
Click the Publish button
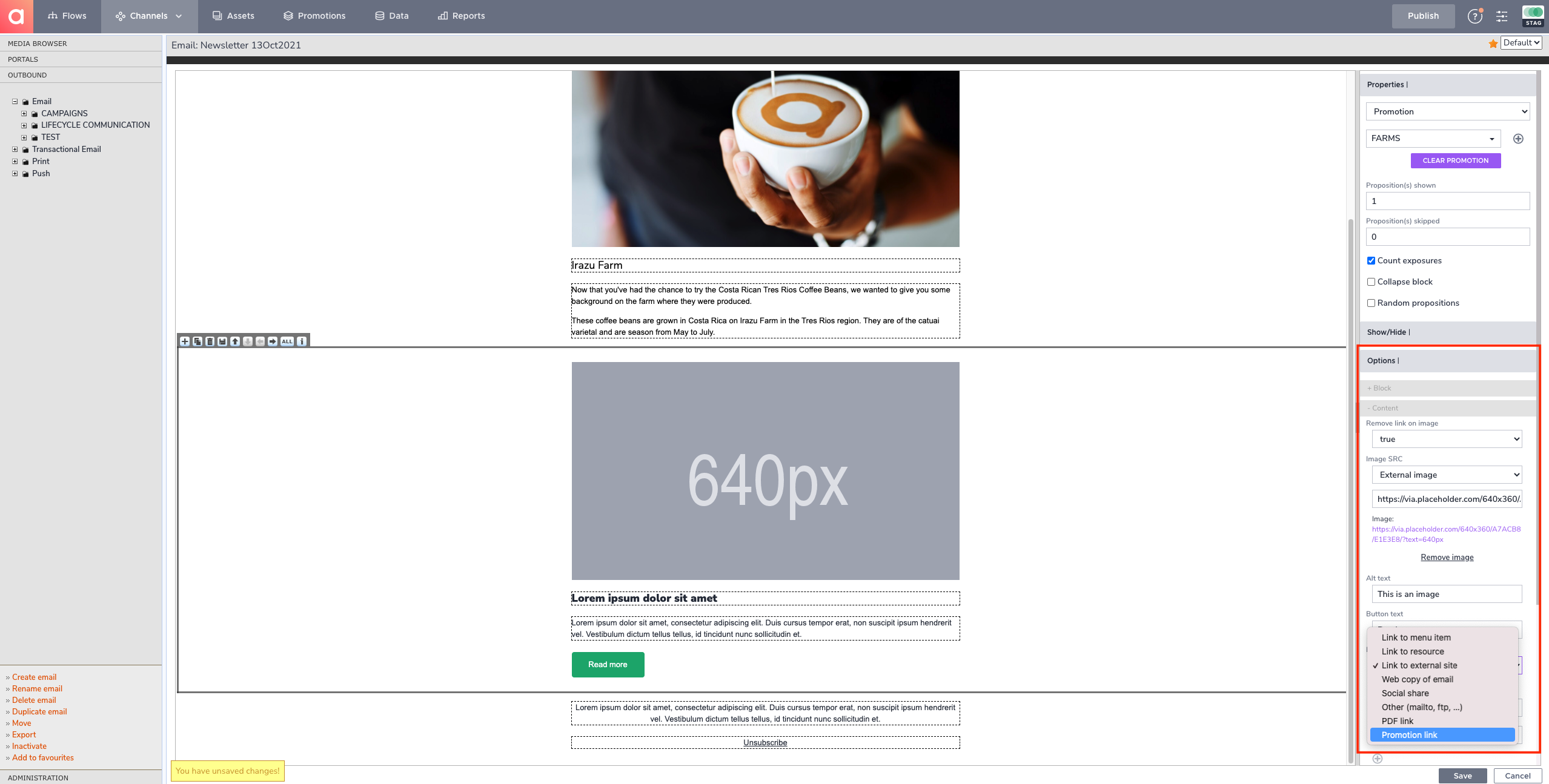click(x=1423, y=16)
